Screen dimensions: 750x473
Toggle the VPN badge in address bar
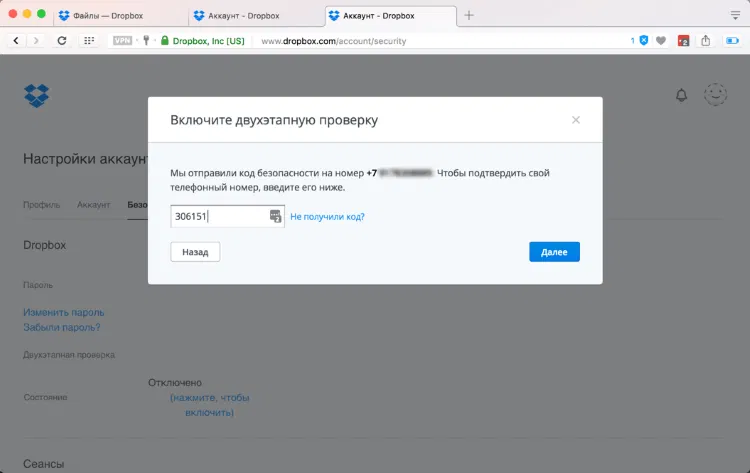click(122, 41)
